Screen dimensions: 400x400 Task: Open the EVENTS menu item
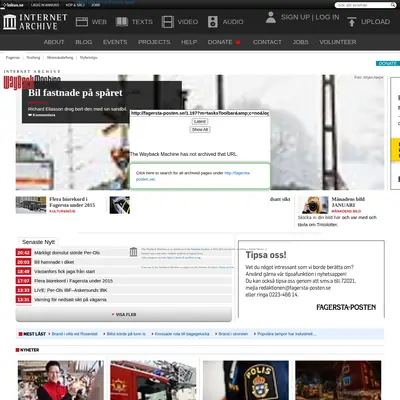coord(115,42)
